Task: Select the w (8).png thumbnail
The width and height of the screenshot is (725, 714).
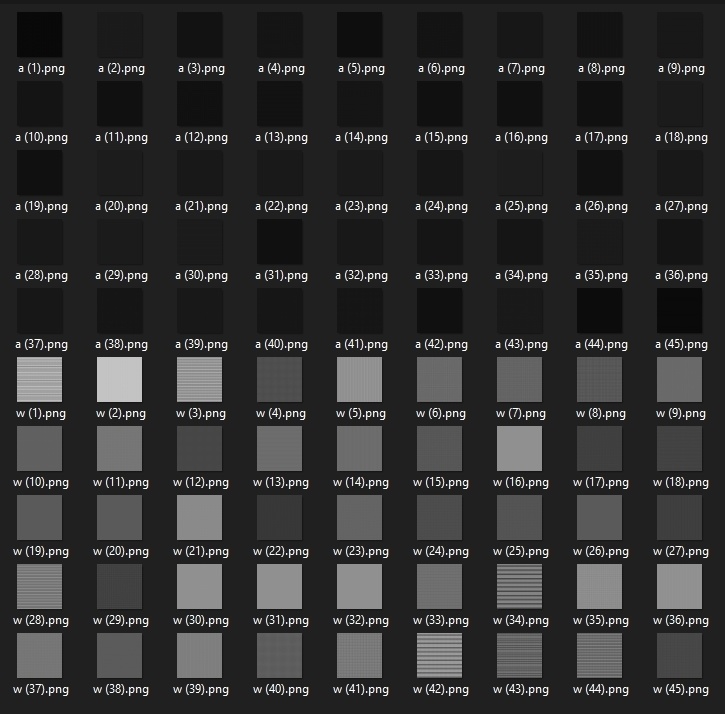Action: coord(599,379)
